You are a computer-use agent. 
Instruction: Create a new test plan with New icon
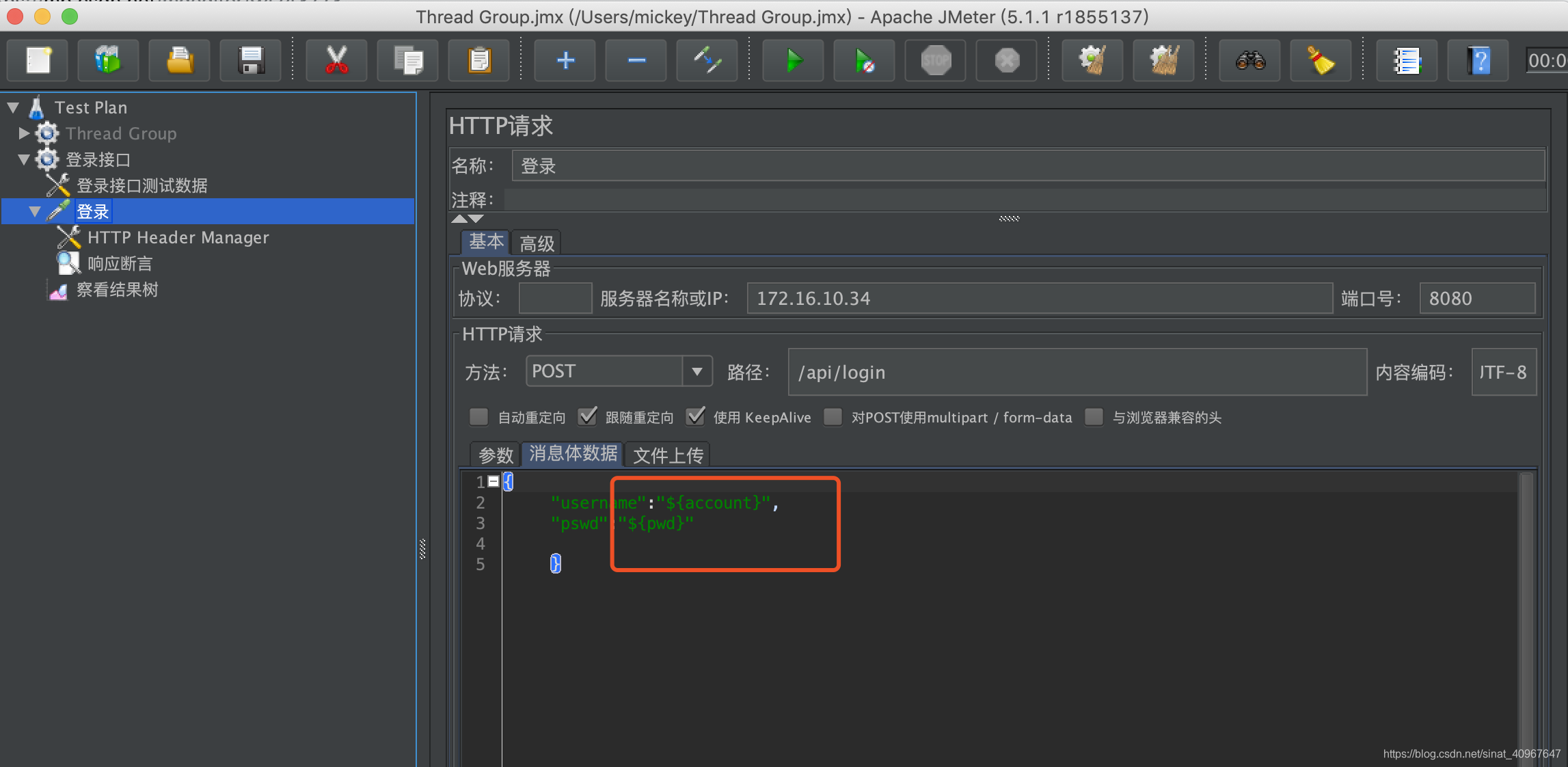[x=38, y=61]
